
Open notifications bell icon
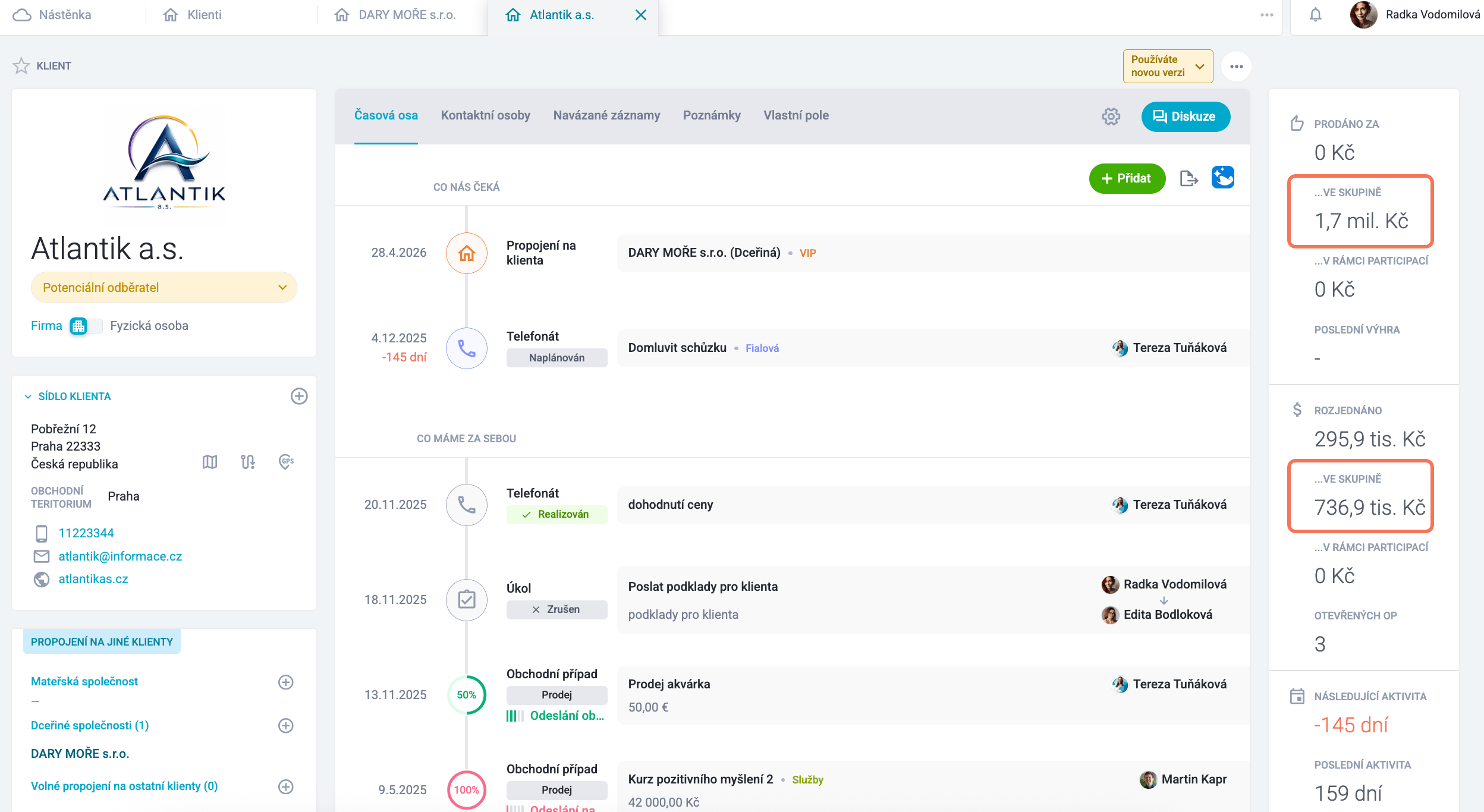coord(1316,15)
